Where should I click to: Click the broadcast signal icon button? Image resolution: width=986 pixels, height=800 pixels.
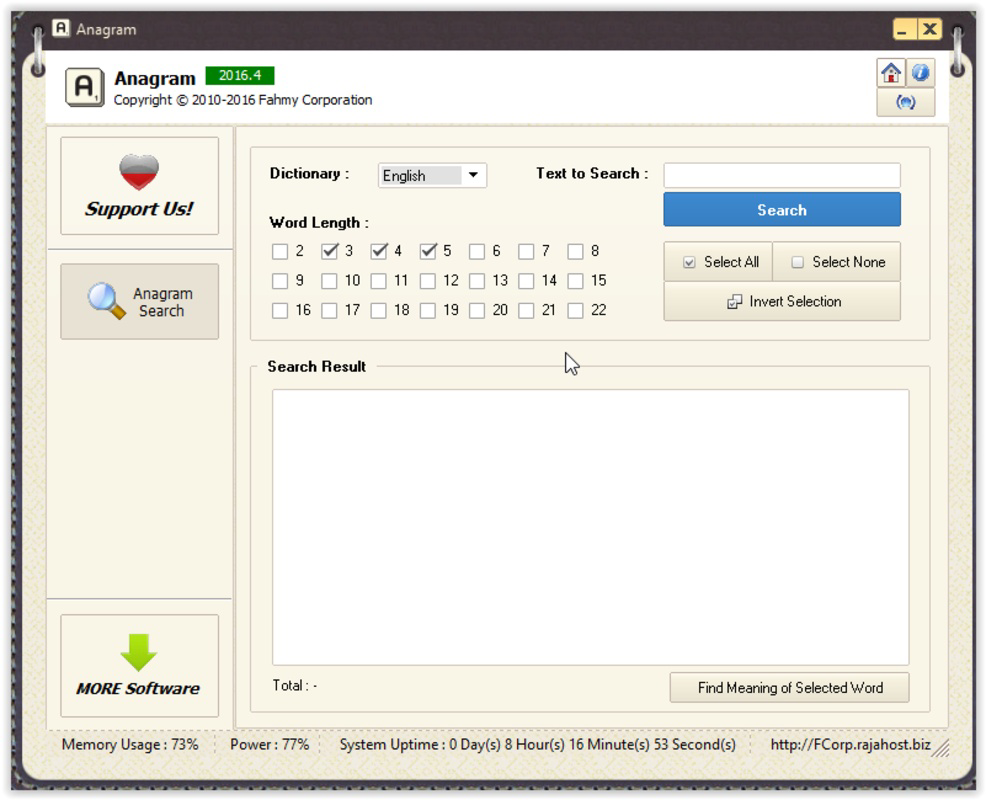coord(906,102)
